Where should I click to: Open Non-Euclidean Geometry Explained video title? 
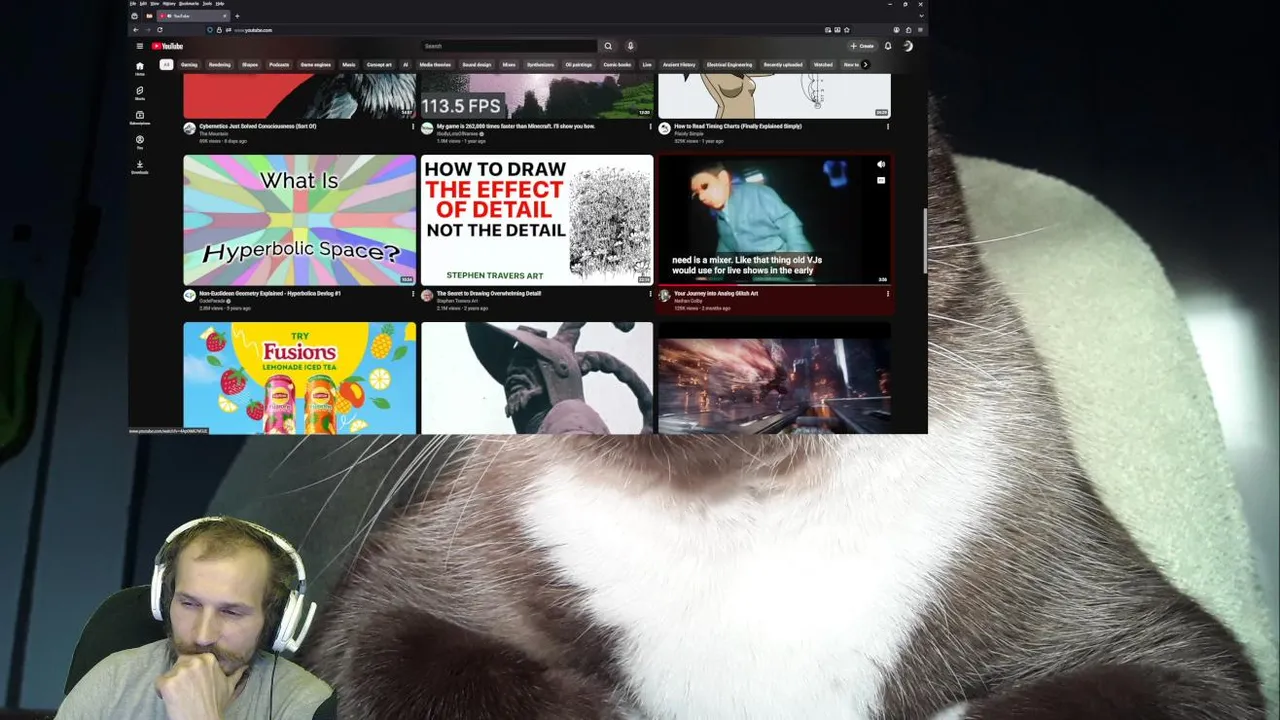point(270,293)
